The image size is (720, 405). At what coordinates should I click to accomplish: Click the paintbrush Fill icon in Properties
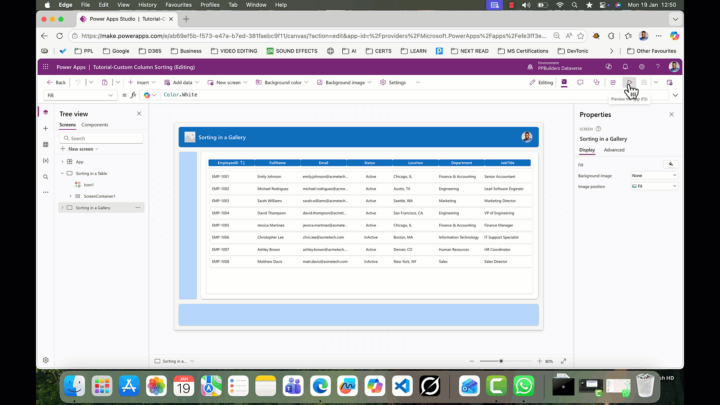point(671,164)
